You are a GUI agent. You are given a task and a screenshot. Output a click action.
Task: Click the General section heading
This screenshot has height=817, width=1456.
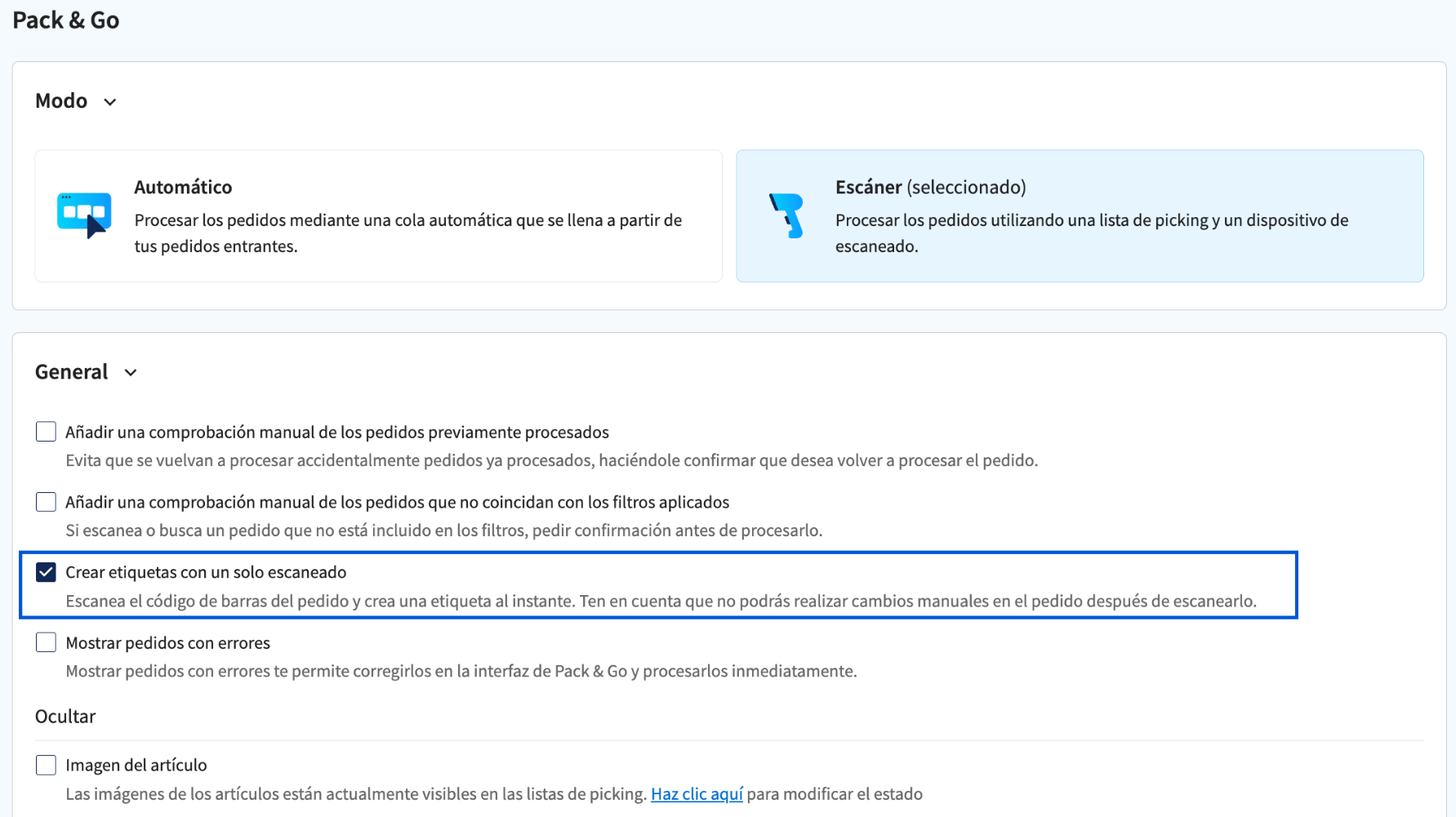click(x=71, y=372)
